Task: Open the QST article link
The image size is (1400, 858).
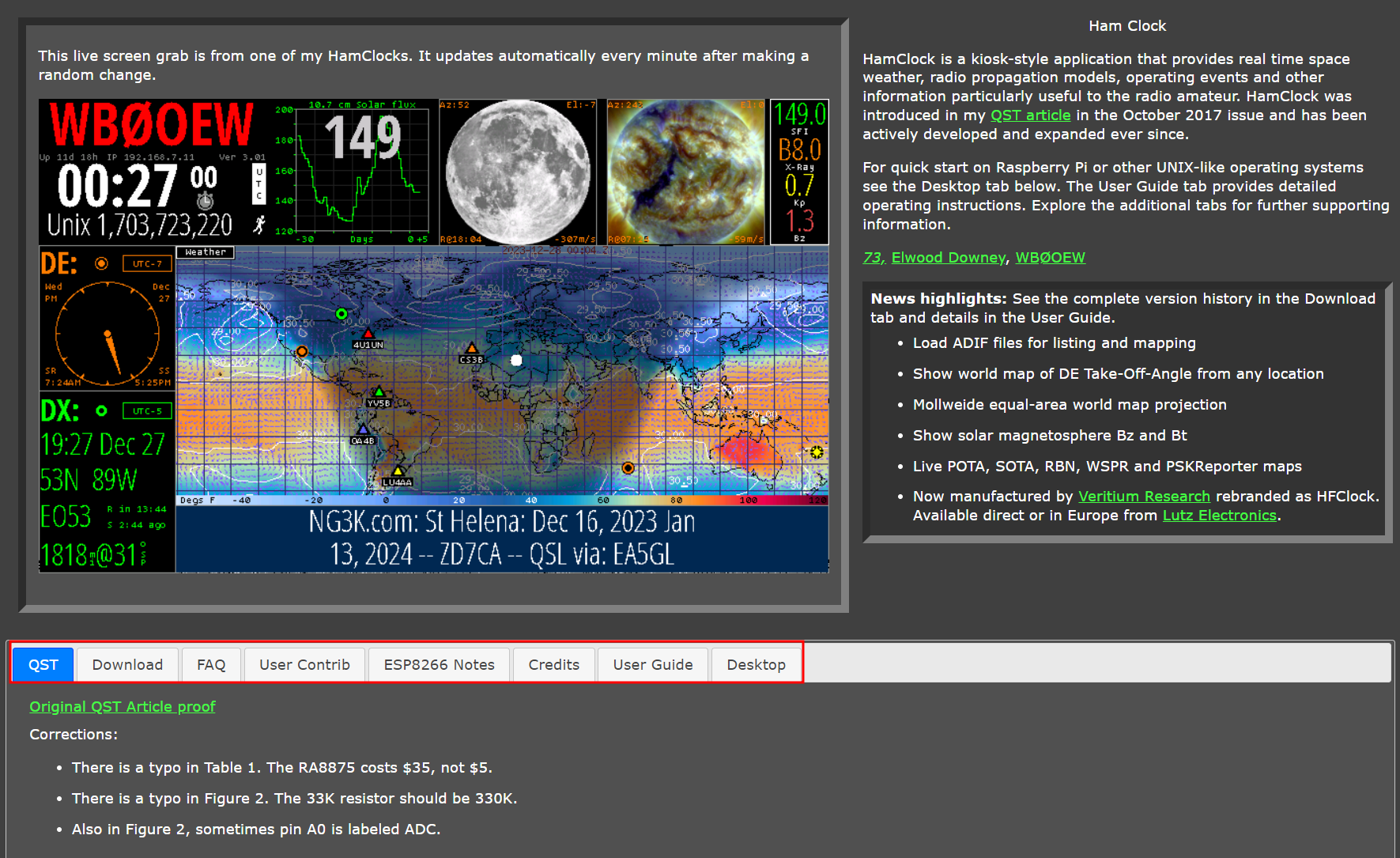Action: [1031, 115]
